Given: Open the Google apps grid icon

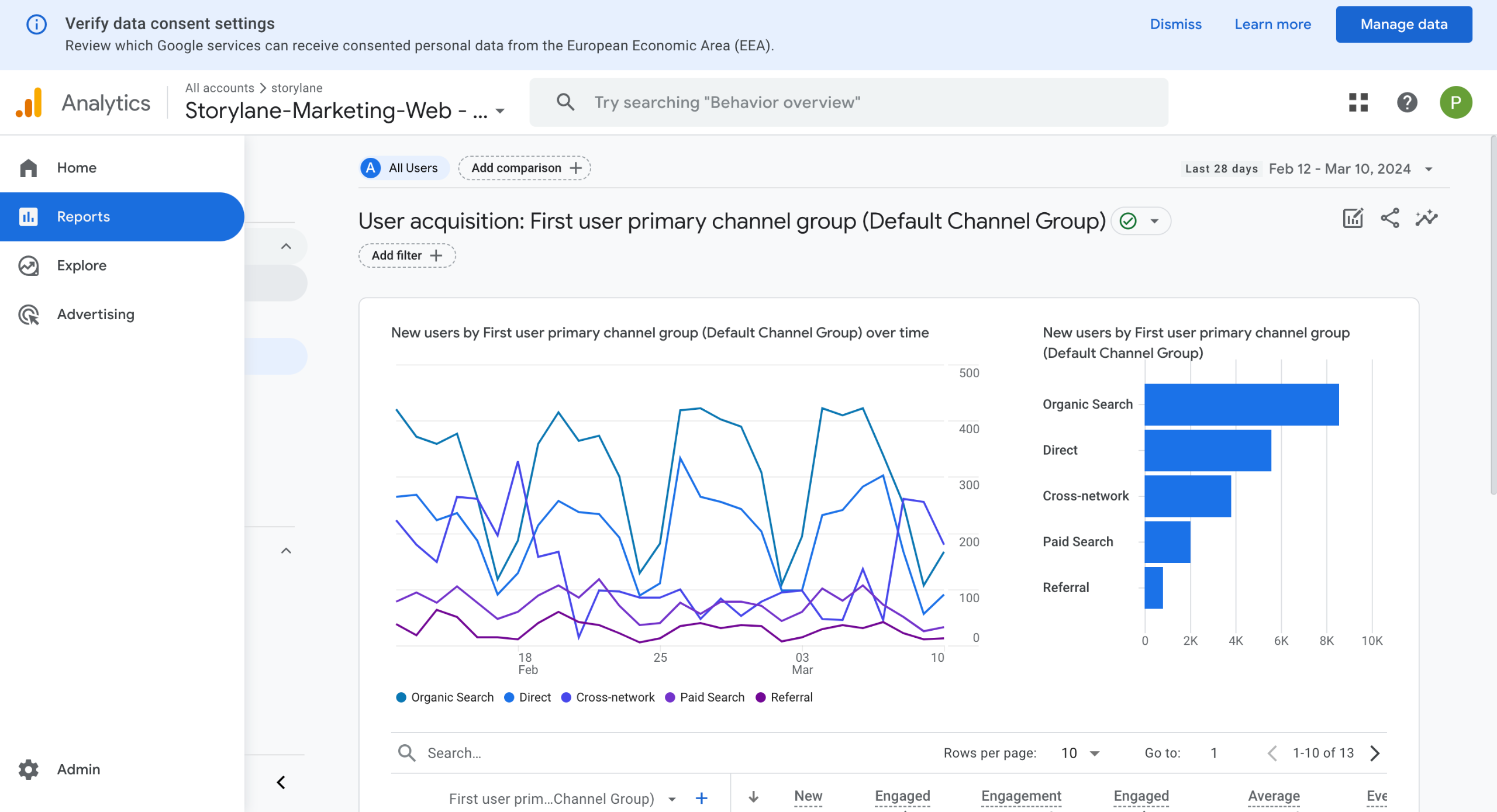Looking at the screenshot, I should pyautogui.click(x=1358, y=102).
